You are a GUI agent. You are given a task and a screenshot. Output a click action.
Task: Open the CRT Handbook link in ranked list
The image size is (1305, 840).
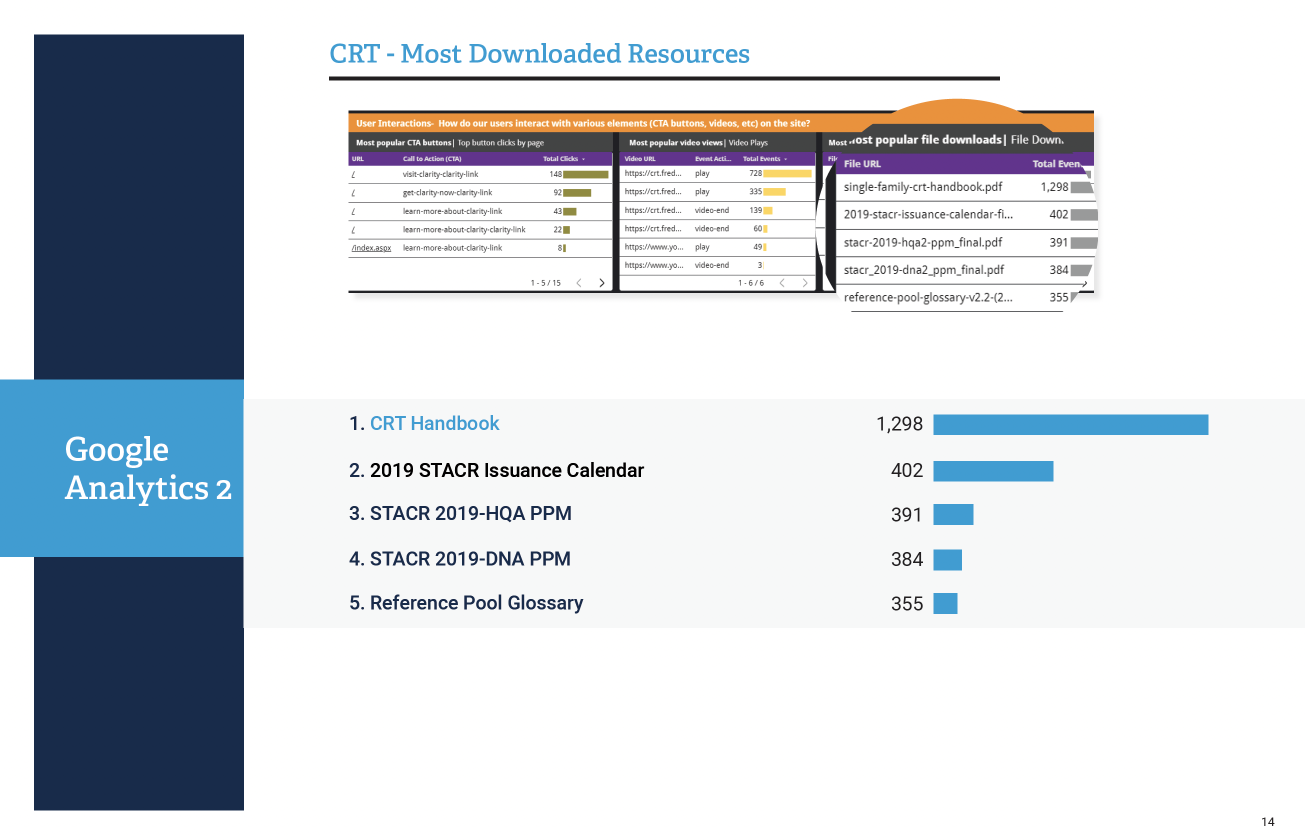pyautogui.click(x=434, y=424)
